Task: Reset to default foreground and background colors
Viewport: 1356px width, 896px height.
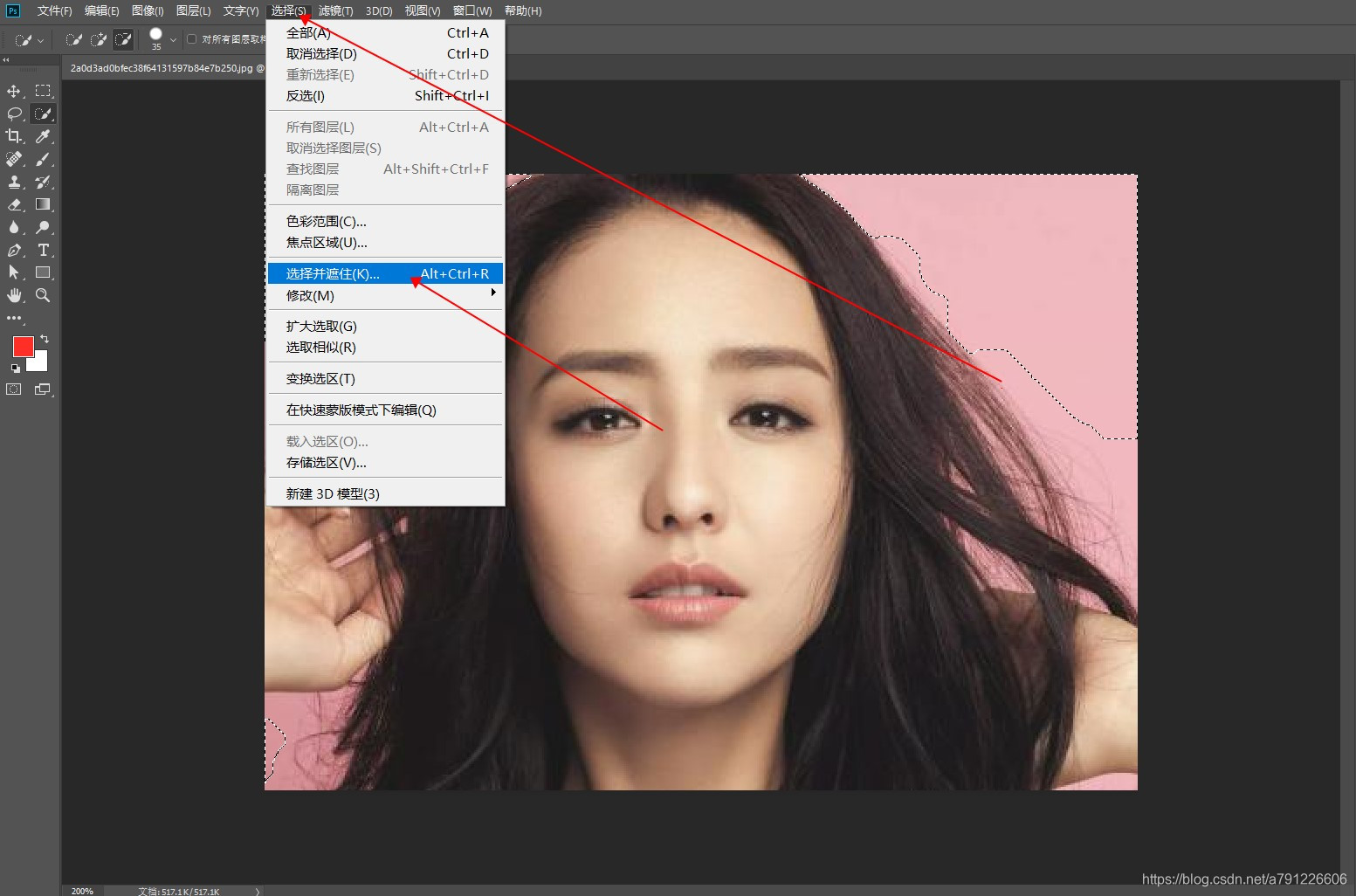Action: (x=15, y=368)
